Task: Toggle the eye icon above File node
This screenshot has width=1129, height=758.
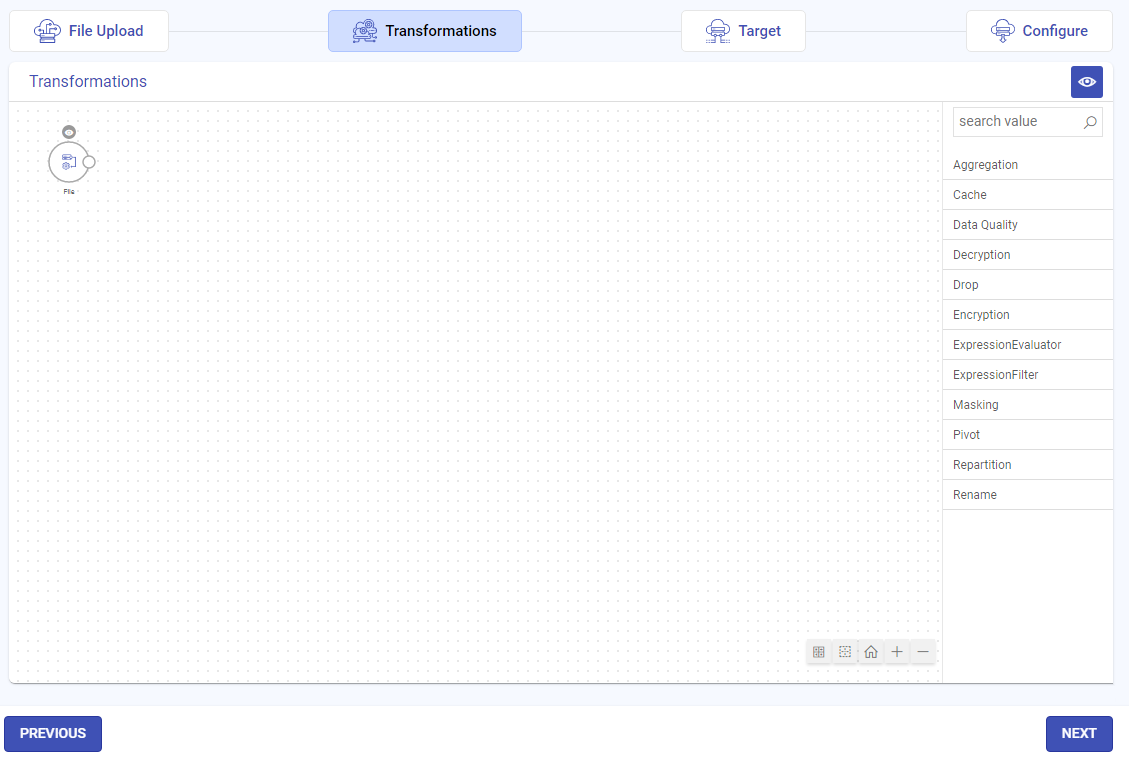Action: tap(69, 132)
